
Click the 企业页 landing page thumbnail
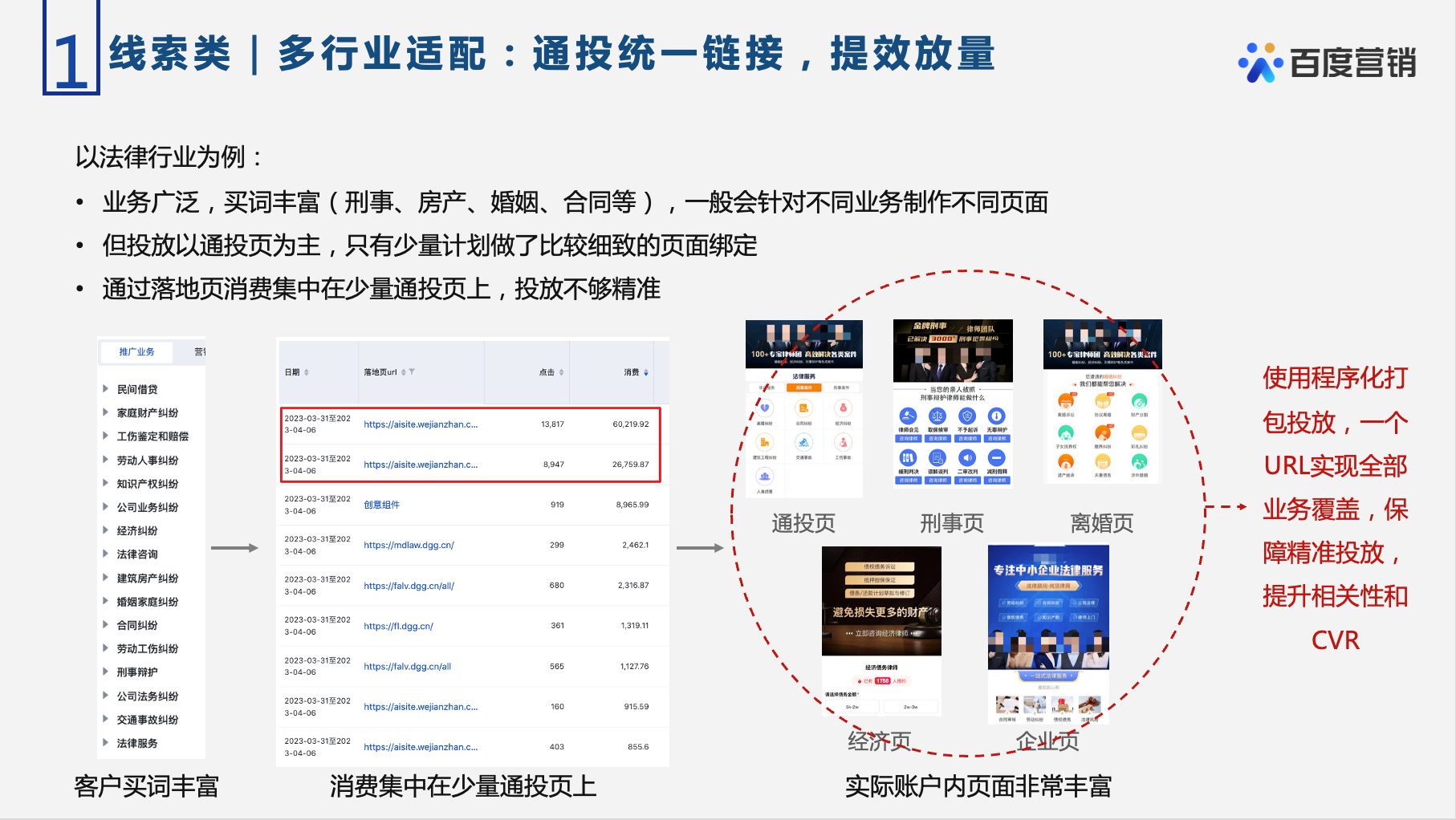pos(1048,634)
